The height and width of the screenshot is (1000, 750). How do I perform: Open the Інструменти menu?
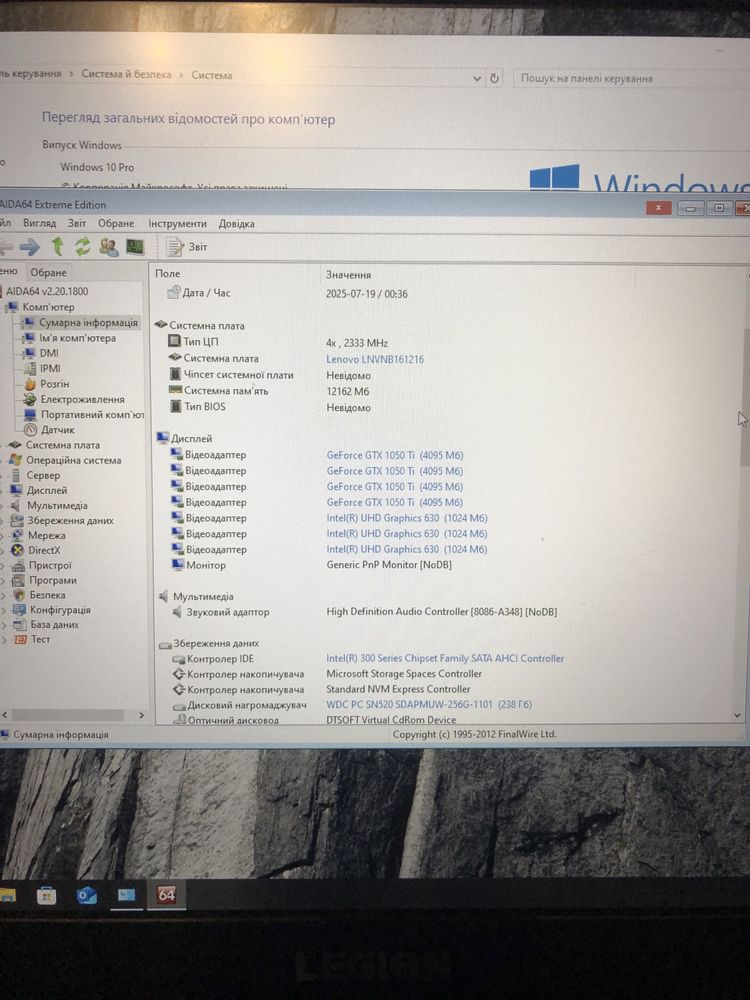[177, 224]
